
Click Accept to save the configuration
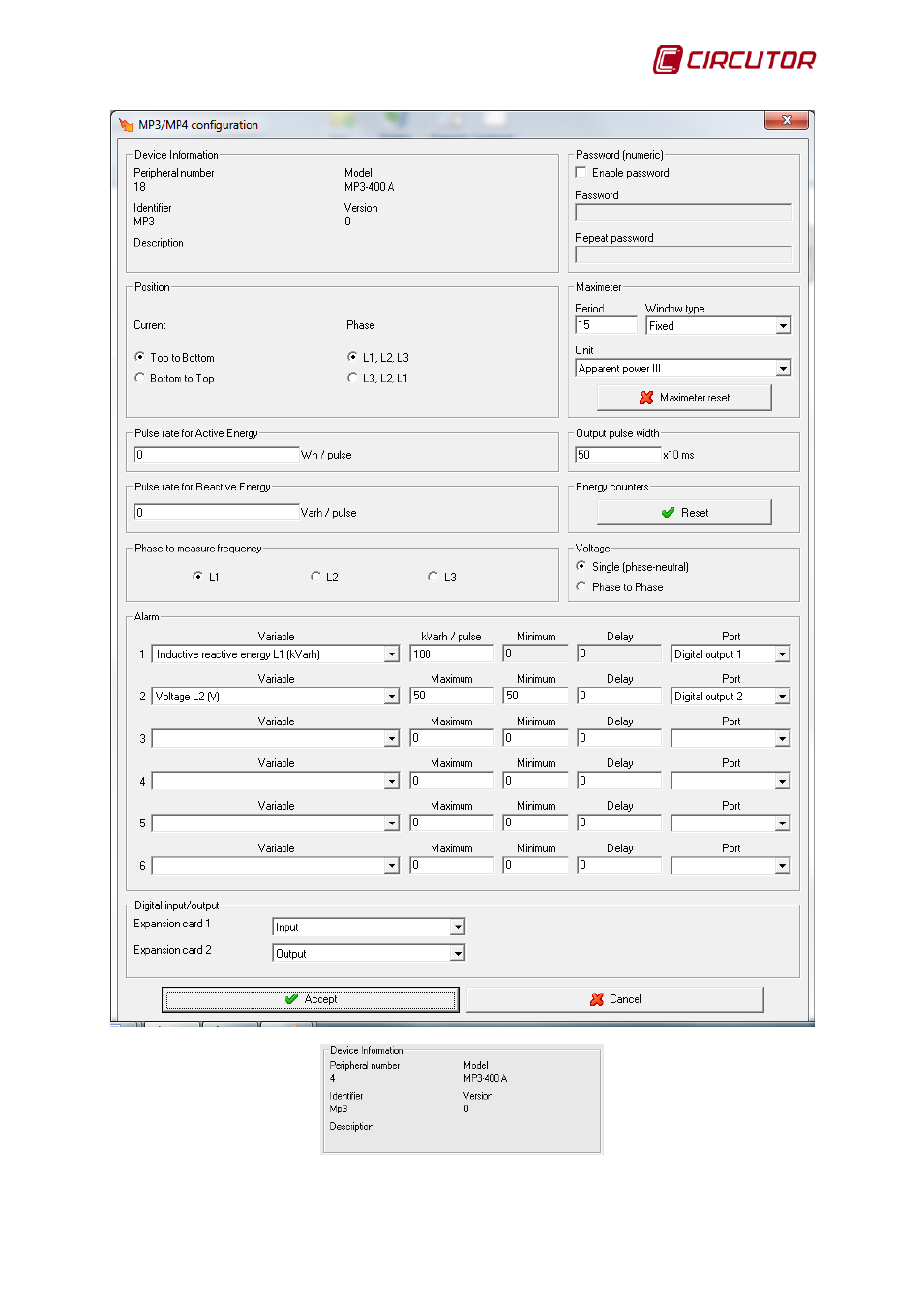[310, 999]
